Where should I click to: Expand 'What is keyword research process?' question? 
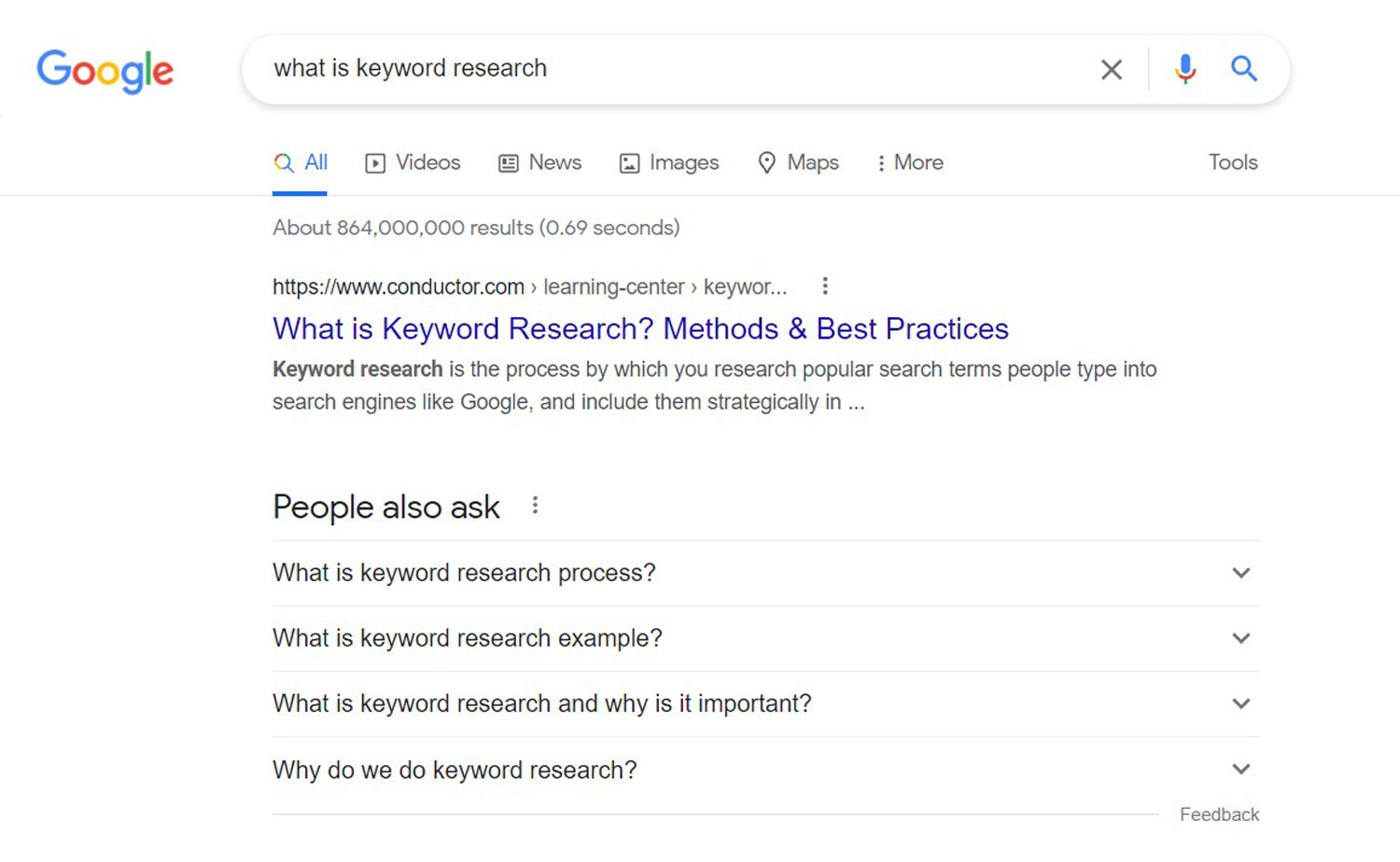coord(765,573)
